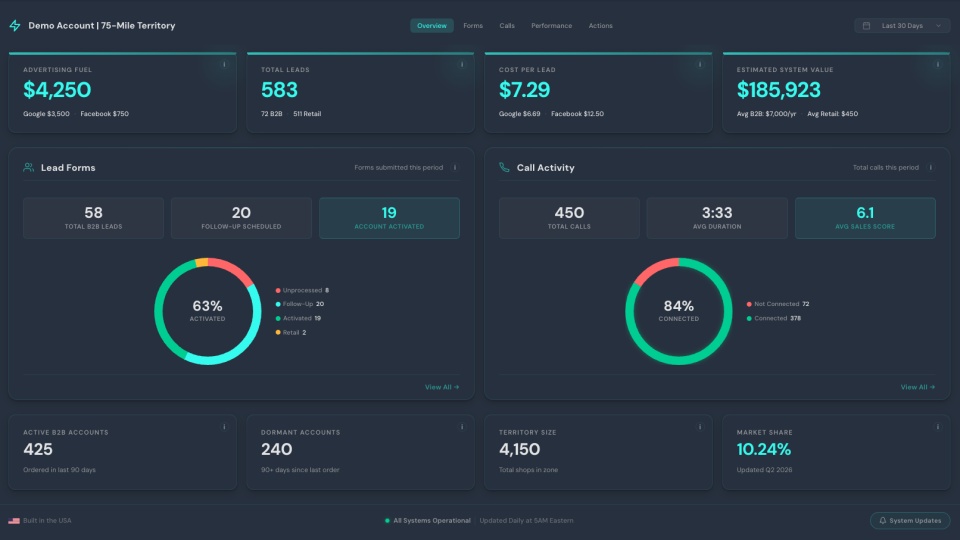
Task: Click info icon beside Forms submitted this period
Action: click(x=455, y=168)
